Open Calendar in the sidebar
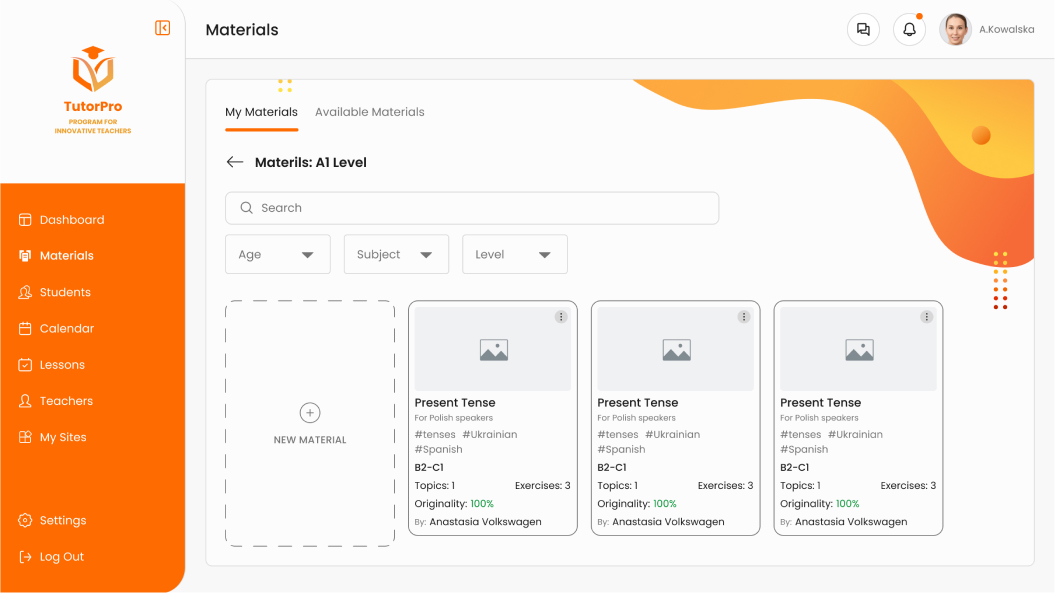Image resolution: width=1055 pixels, height=593 pixels. 67,328
